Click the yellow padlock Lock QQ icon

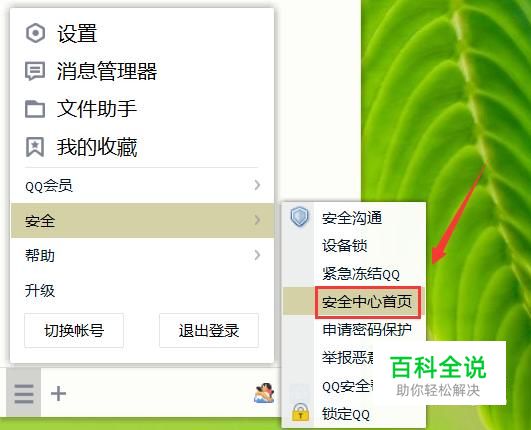pyautogui.click(x=300, y=412)
